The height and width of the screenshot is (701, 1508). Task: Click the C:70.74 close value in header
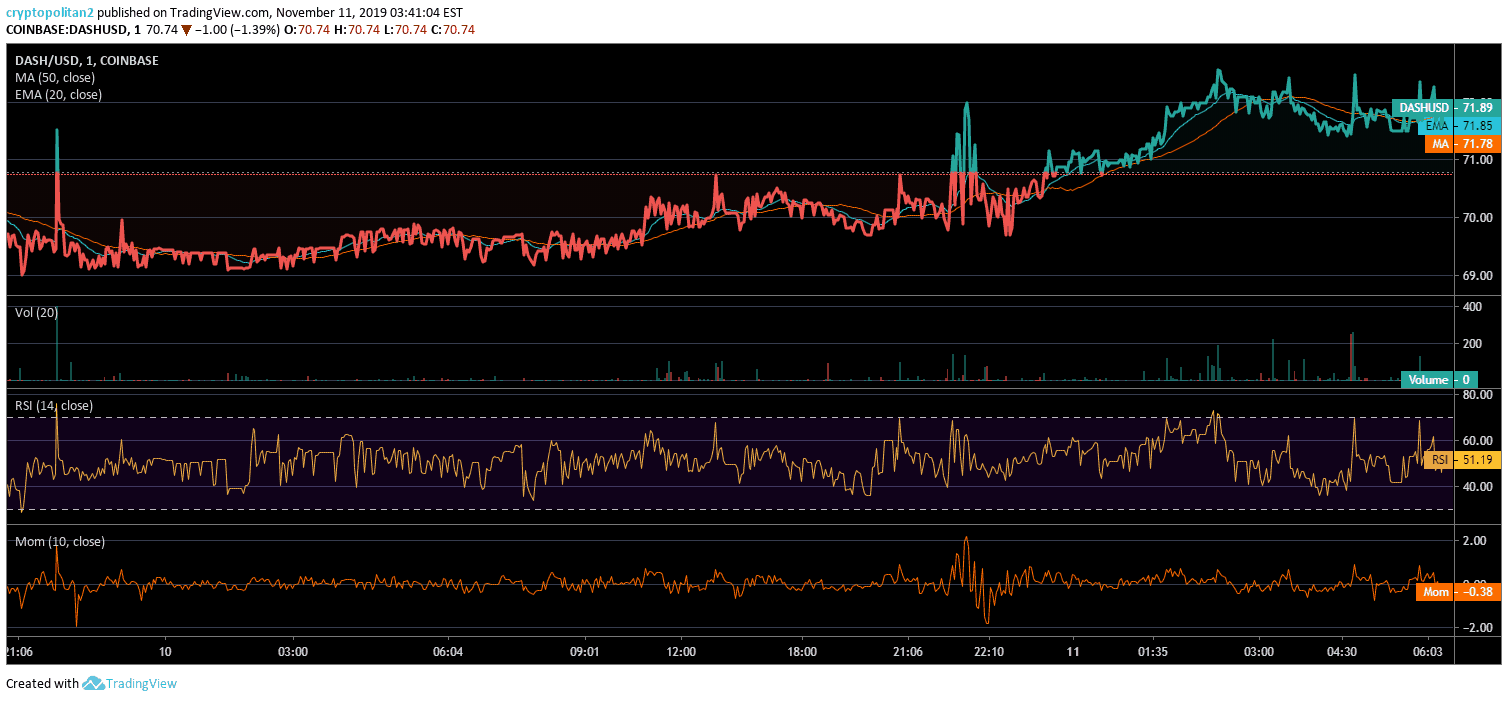tap(454, 30)
